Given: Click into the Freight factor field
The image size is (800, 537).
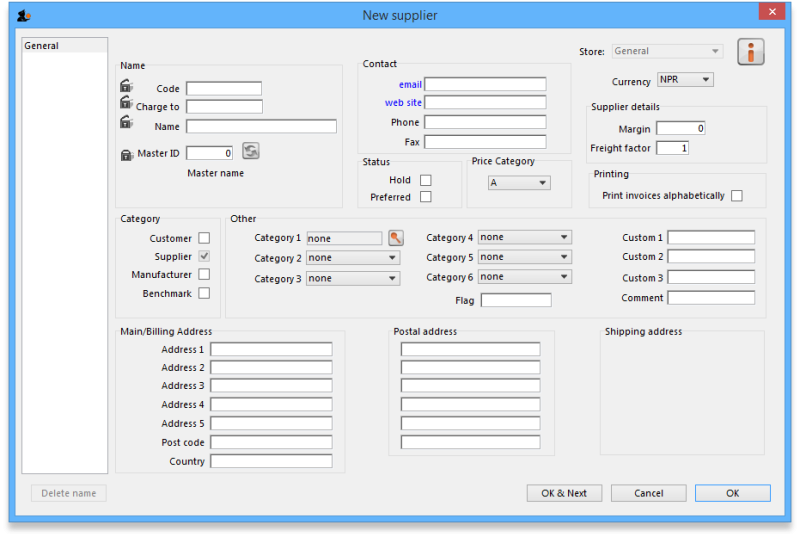Looking at the screenshot, I should coord(671,148).
